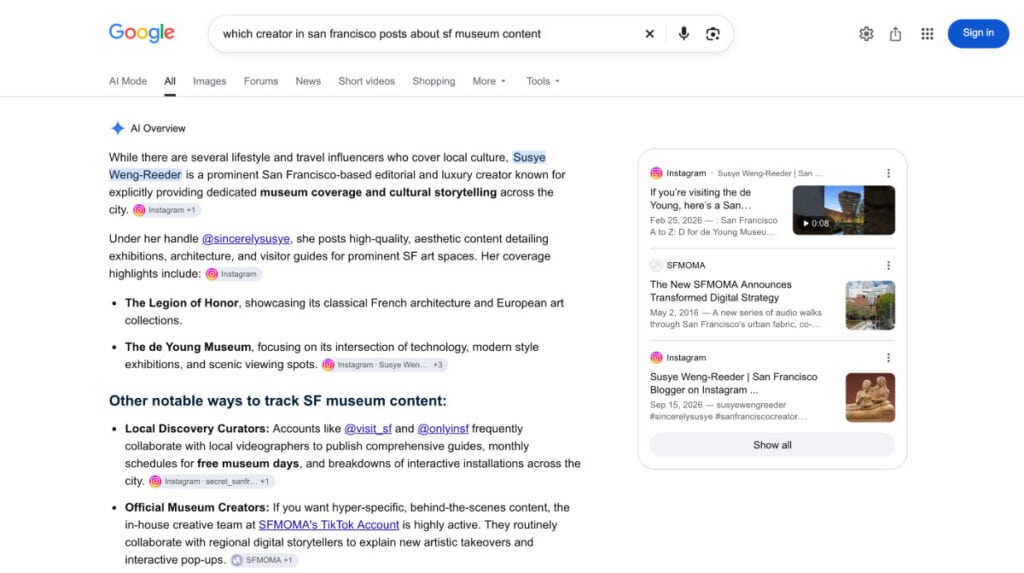
Task: Select the All tab
Action: coord(170,81)
